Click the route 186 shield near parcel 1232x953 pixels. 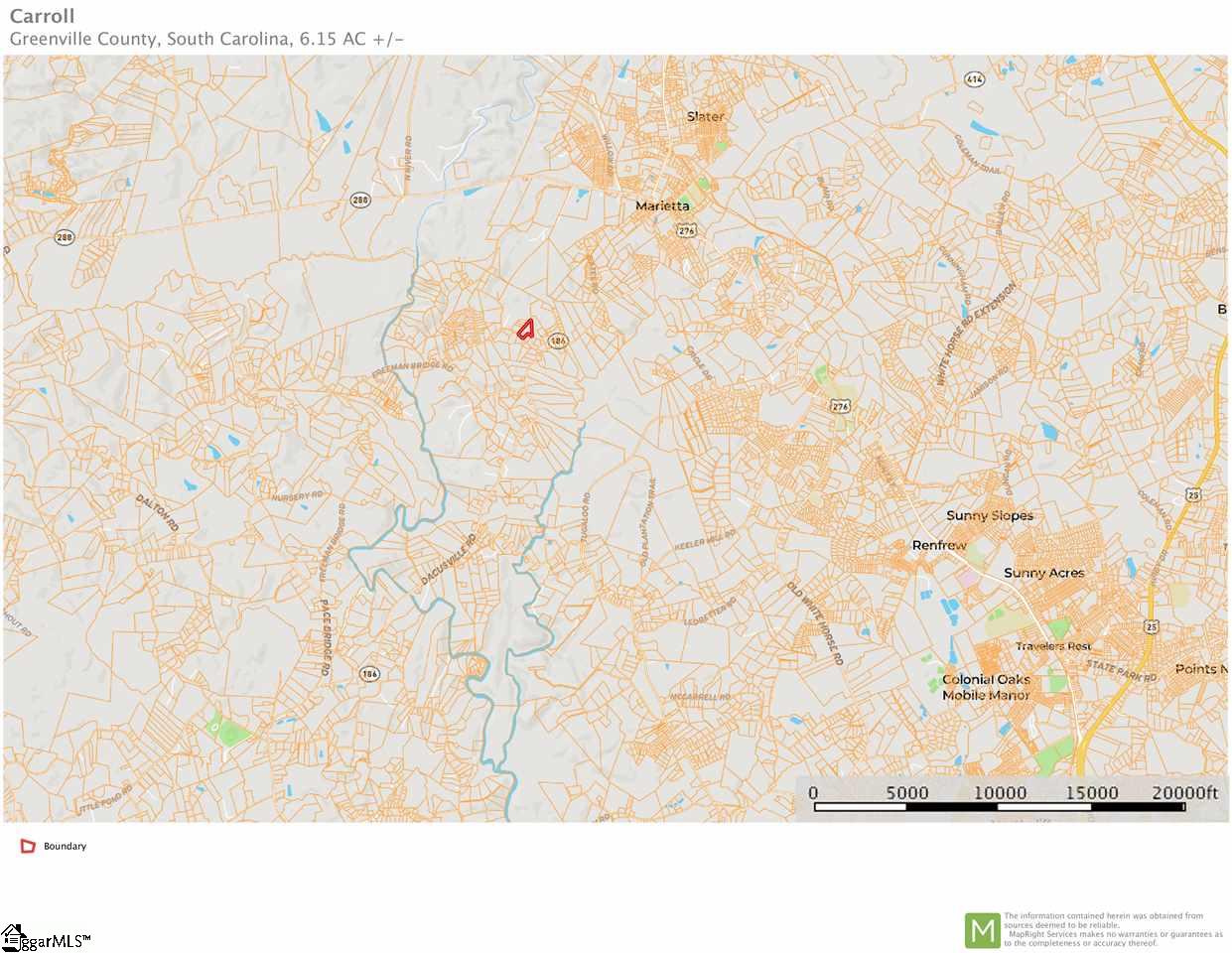click(x=558, y=340)
